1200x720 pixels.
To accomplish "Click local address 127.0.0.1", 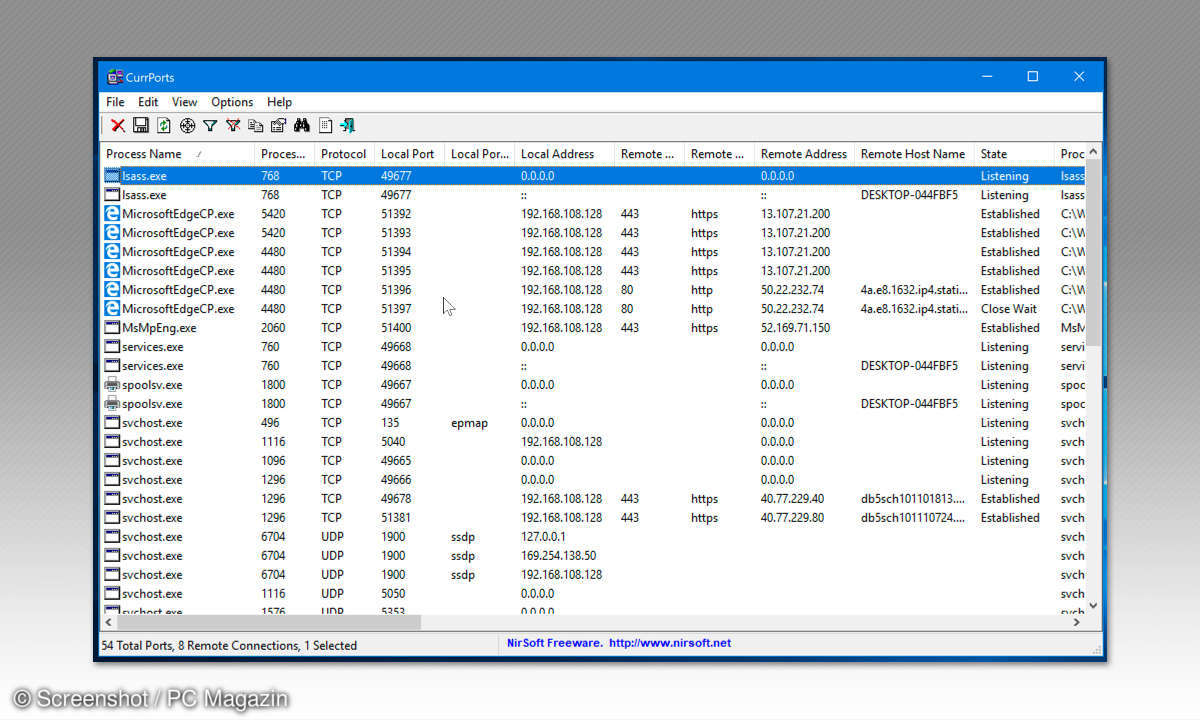I will tap(545, 537).
